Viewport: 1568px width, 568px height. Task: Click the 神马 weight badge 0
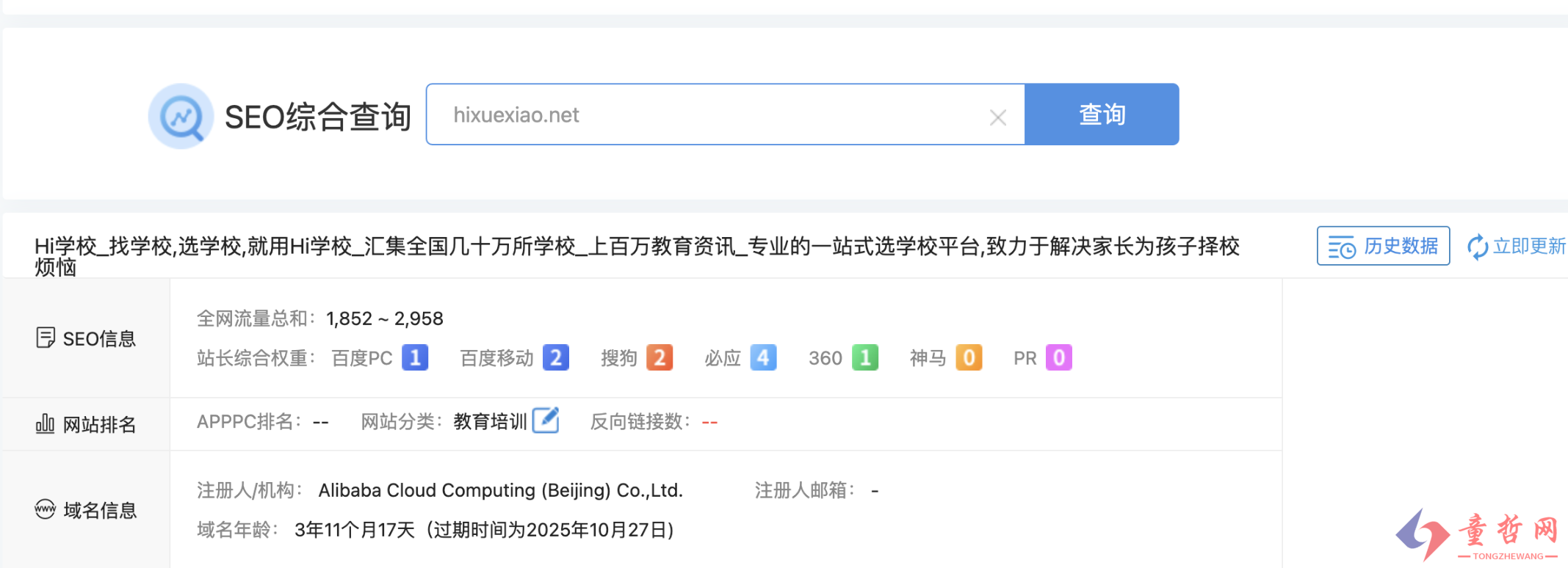(x=969, y=358)
